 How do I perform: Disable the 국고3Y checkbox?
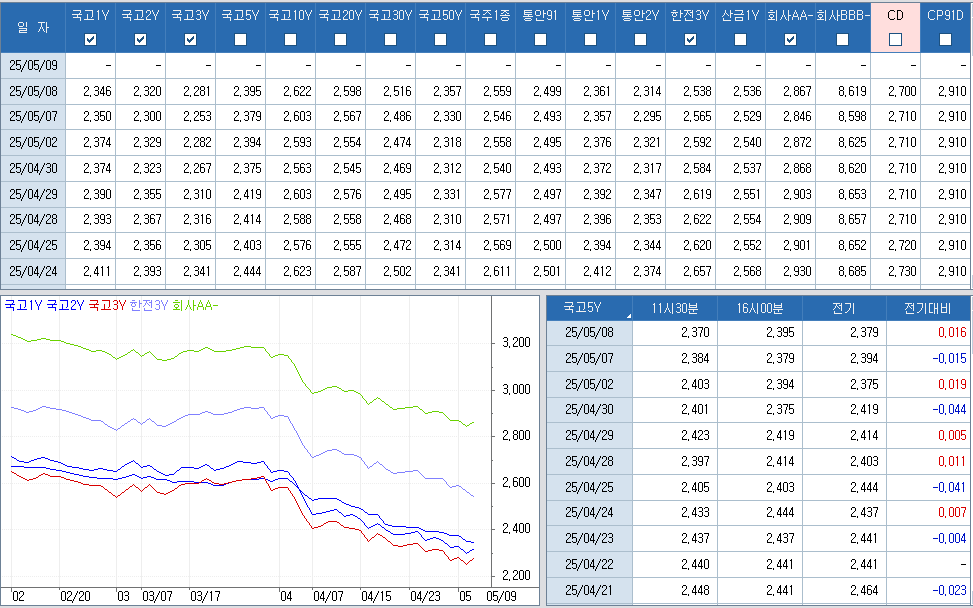point(191,39)
